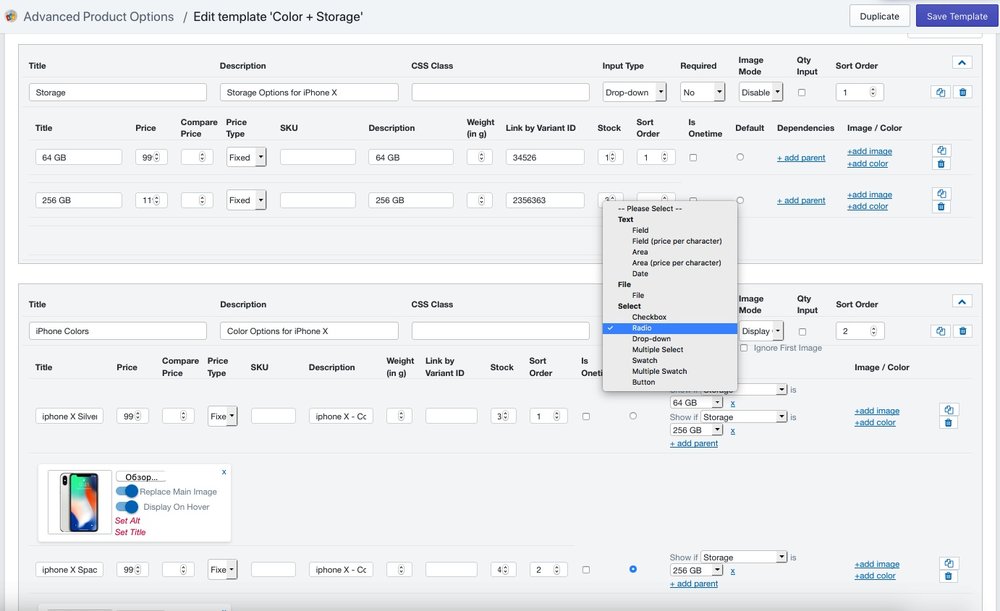Toggle Display On Hover switch
1000x611 pixels.
point(127,507)
